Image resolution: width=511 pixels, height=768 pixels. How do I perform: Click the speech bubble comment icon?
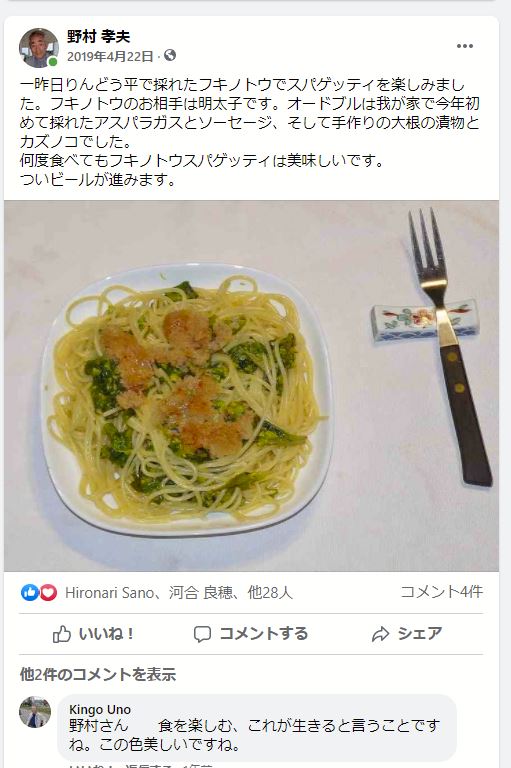pos(202,634)
